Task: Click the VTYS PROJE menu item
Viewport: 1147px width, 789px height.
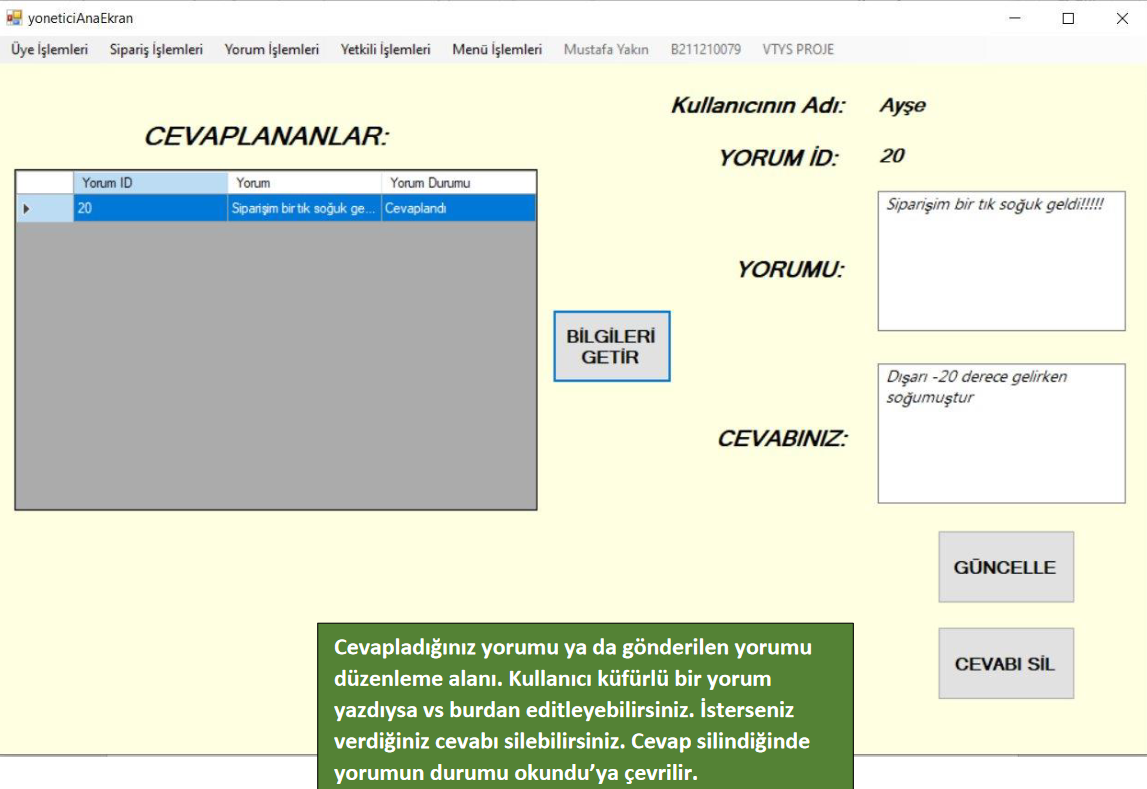Action: pyautogui.click(x=798, y=49)
